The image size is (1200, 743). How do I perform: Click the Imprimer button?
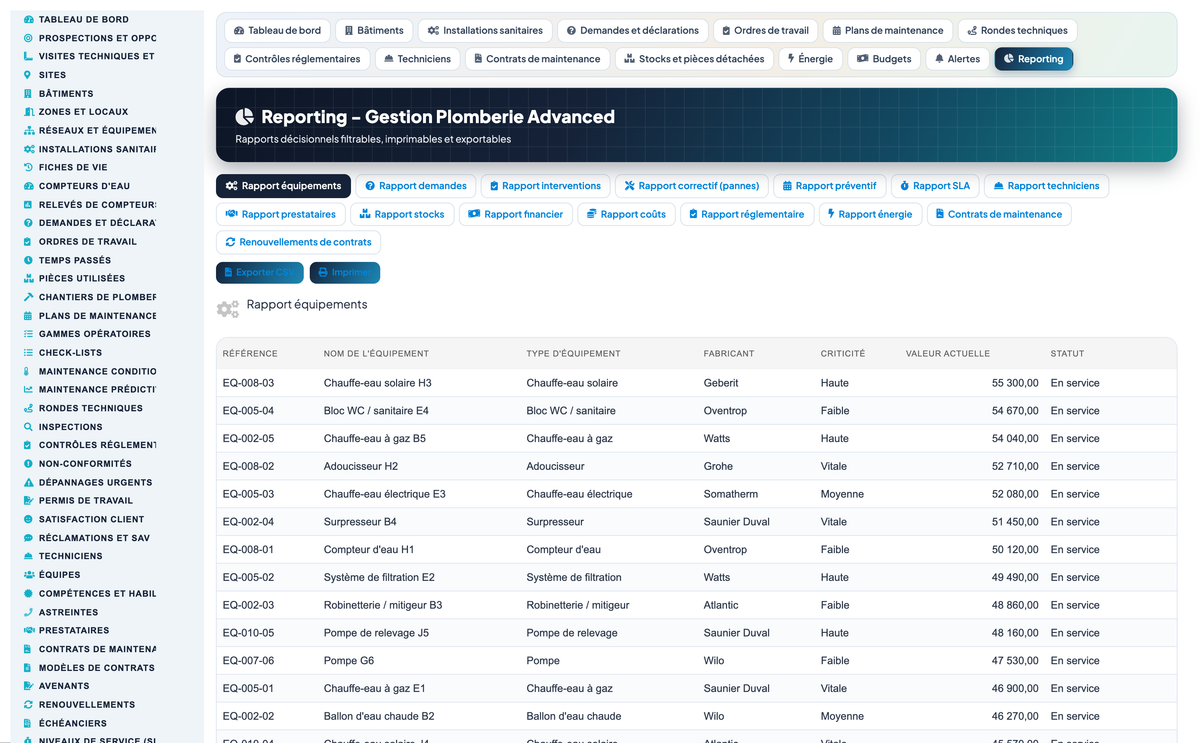[x=345, y=272]
